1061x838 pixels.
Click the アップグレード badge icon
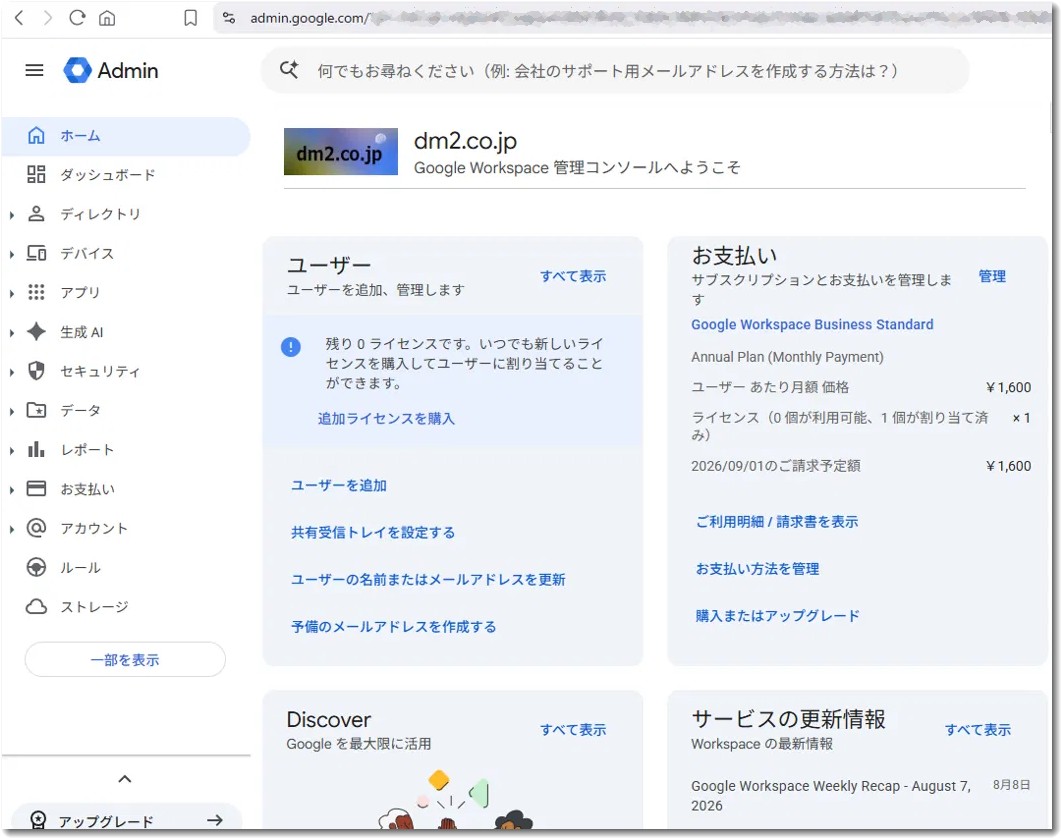click(x=38, y=821)
